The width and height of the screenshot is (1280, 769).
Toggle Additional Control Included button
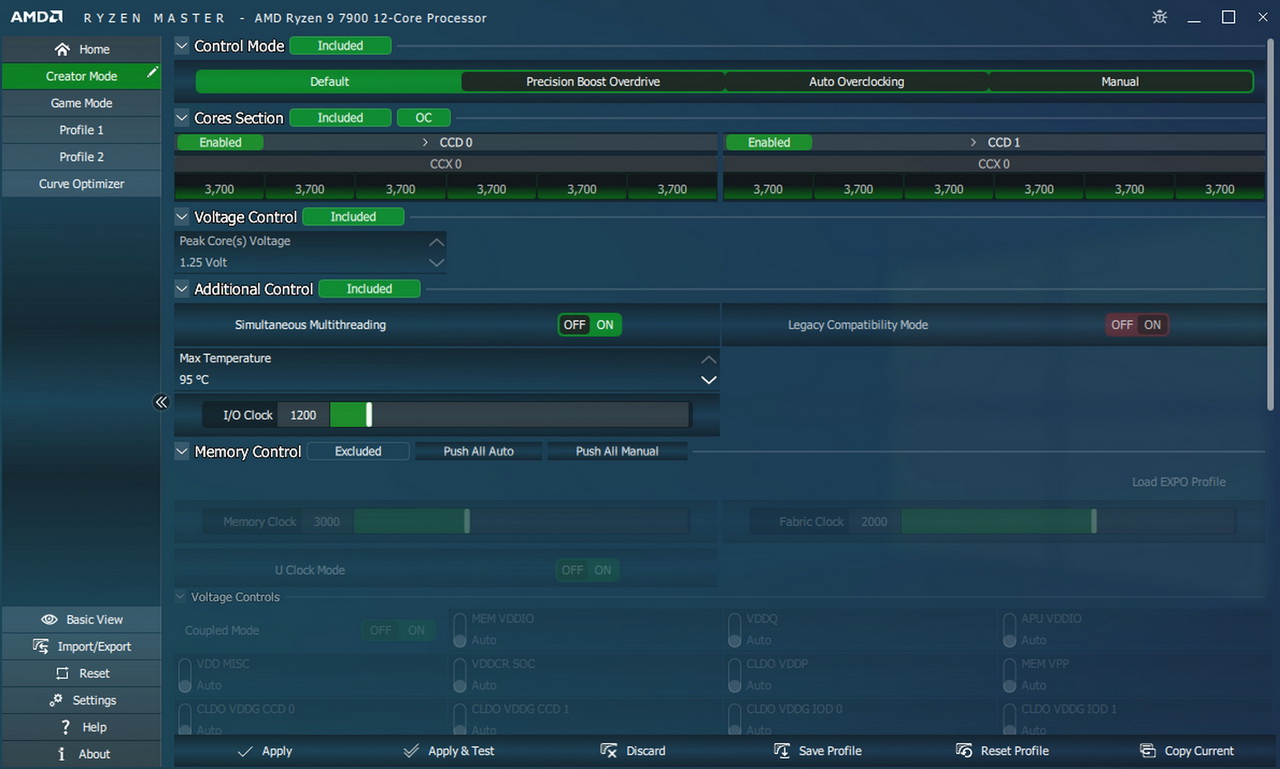pyautogui.click(x=369, y=288)
